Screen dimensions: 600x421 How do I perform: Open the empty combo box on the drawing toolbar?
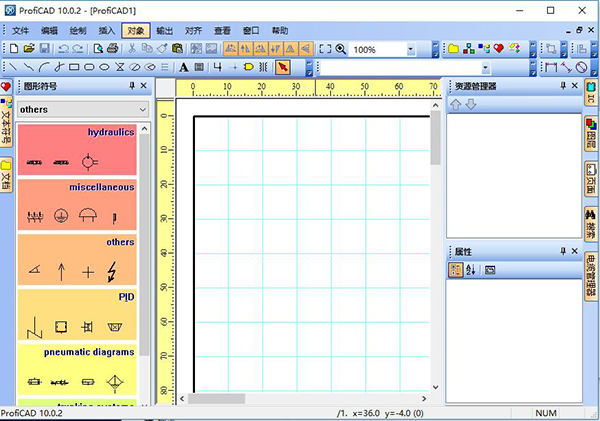pos(485,68)
